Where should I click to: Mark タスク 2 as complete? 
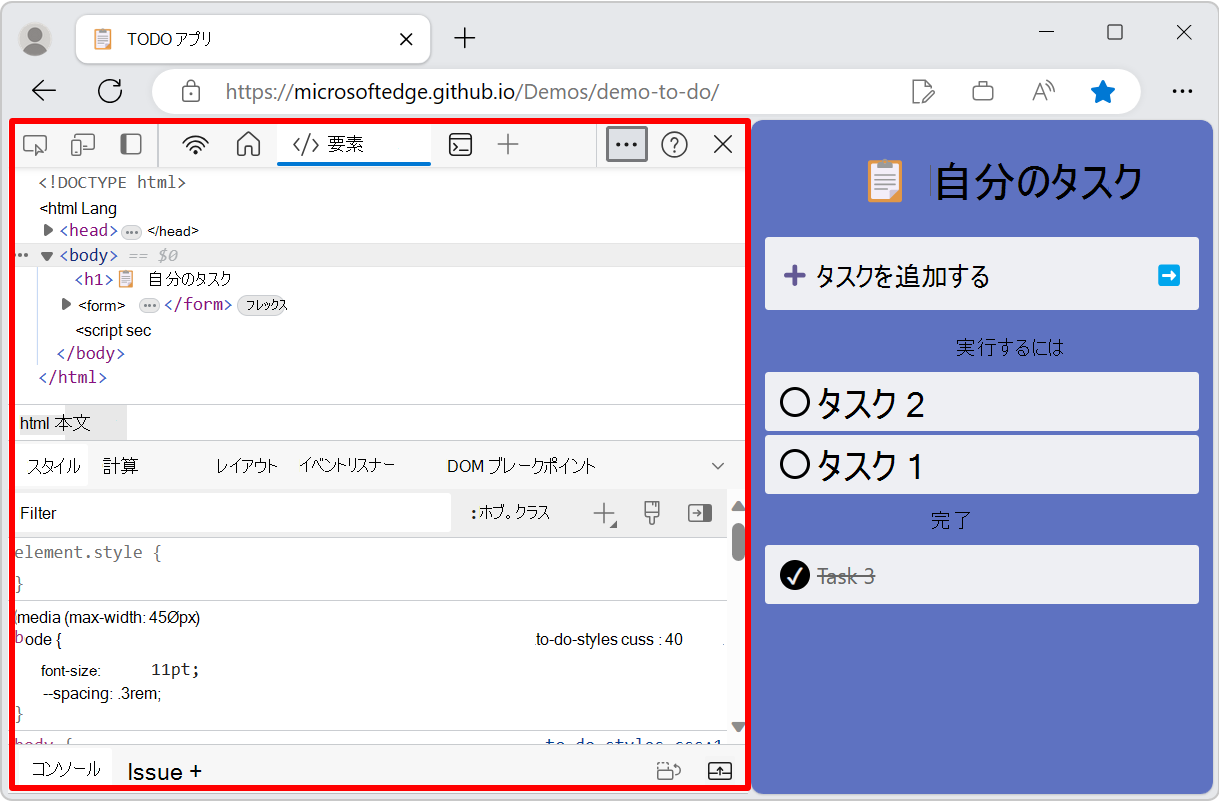793,401
